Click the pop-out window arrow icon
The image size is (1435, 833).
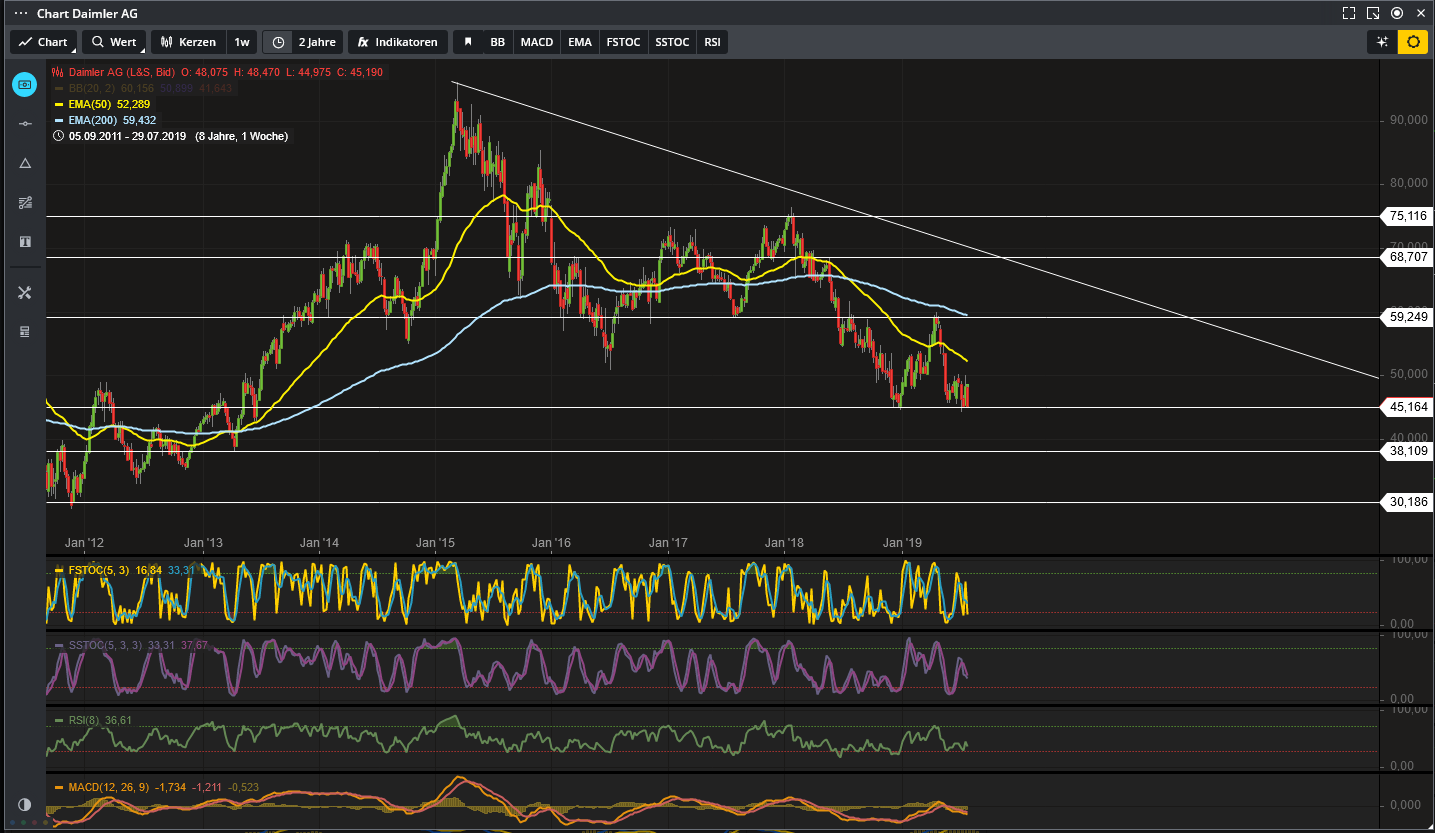pyautogui.click(x=1373, y=13)
